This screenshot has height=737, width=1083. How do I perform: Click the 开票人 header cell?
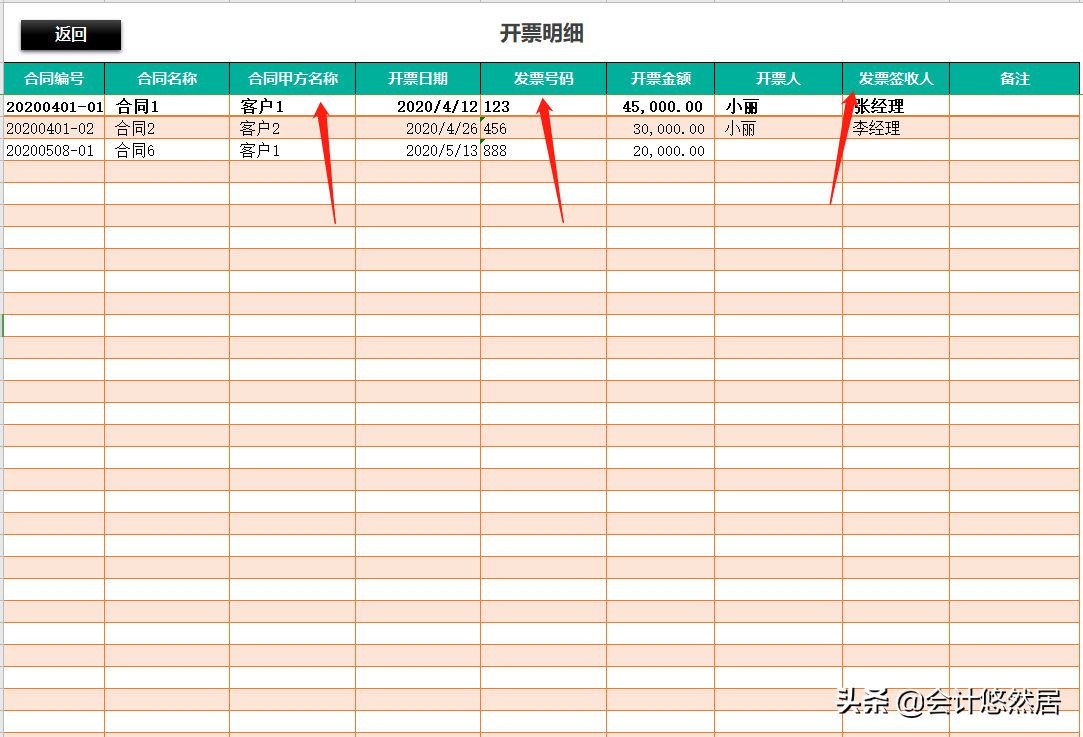pos(778,78)
